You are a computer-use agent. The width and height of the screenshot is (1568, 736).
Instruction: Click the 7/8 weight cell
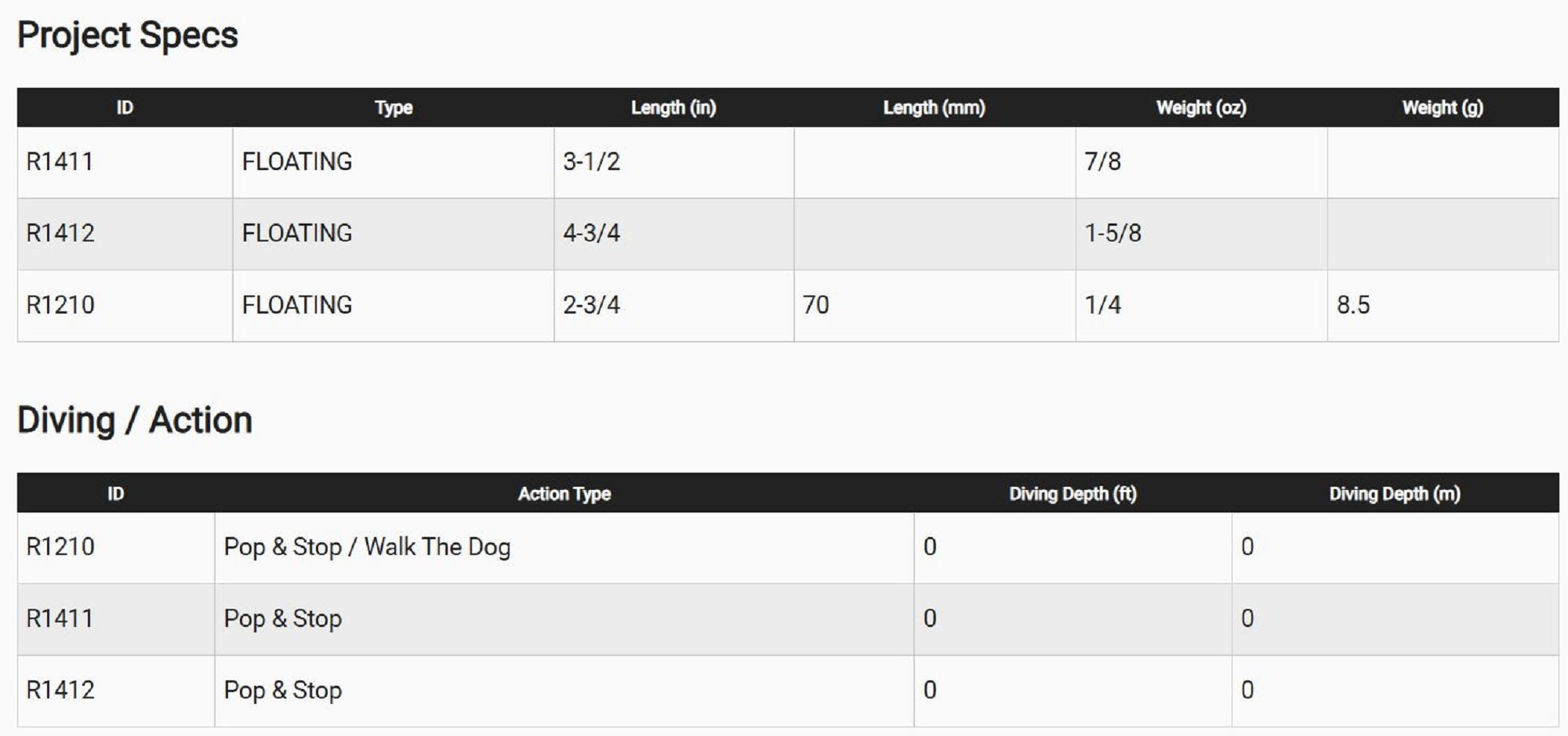click(x=1102, y=162)
